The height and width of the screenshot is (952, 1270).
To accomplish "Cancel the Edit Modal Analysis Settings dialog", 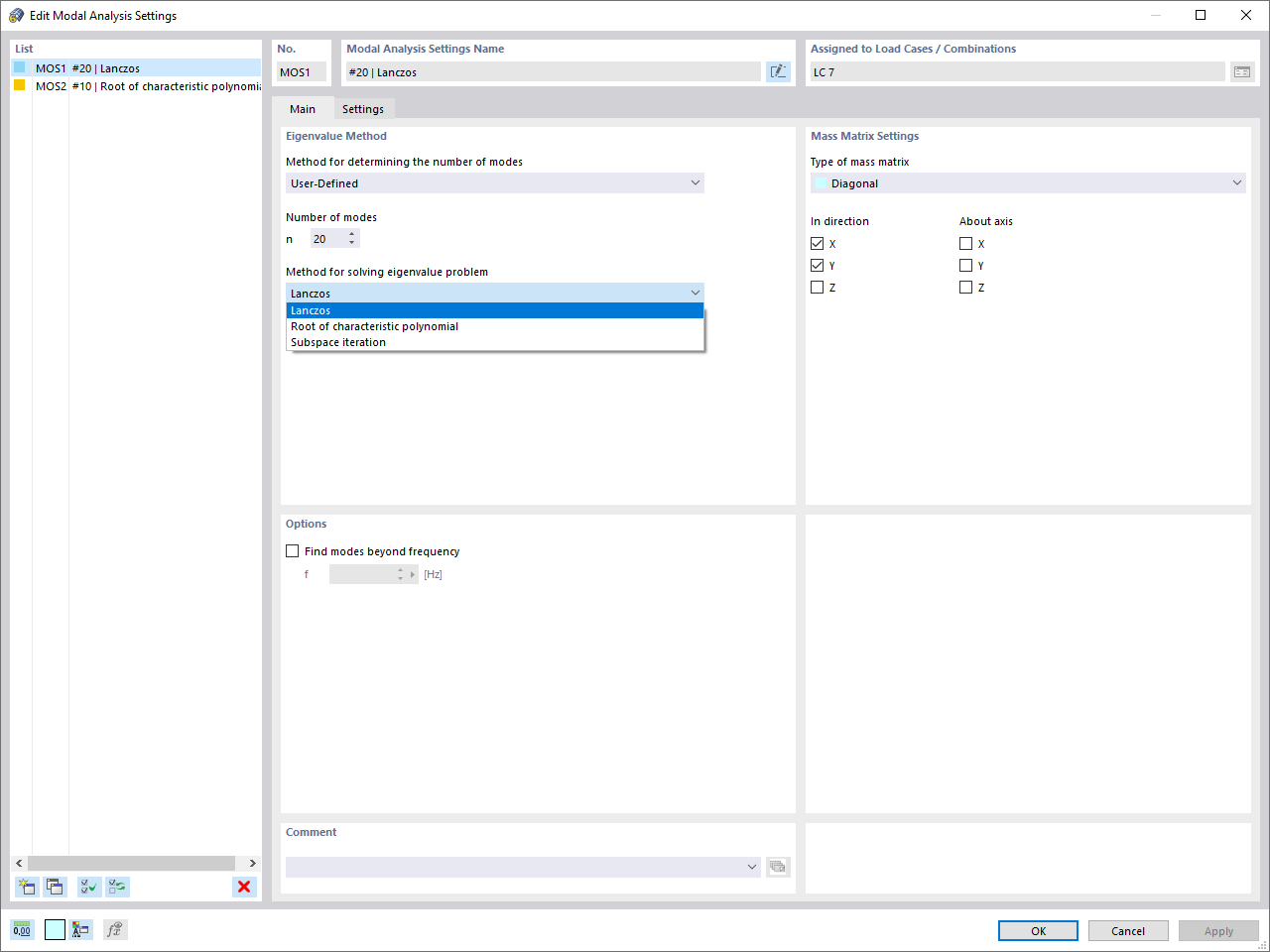I will 1128,930.
